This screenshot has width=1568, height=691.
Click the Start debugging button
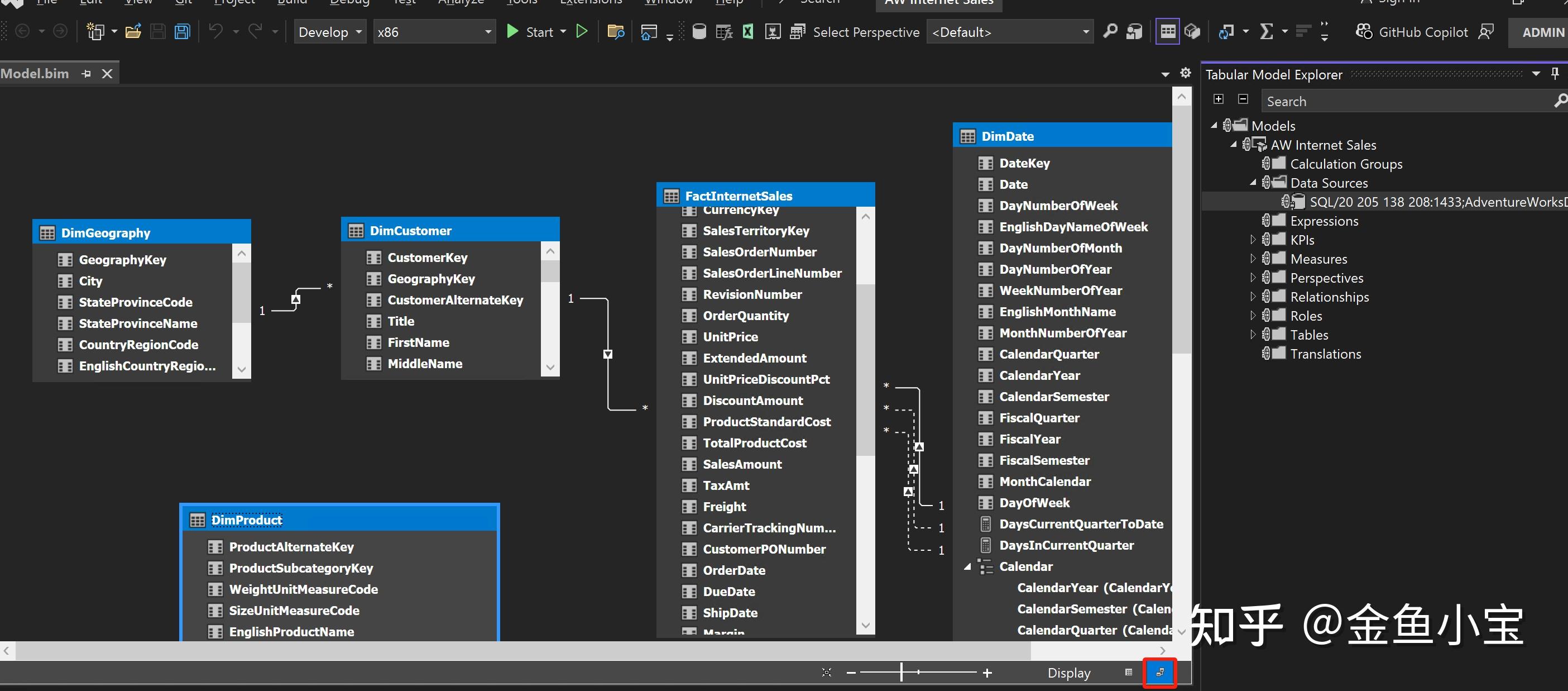click(535, 32)
